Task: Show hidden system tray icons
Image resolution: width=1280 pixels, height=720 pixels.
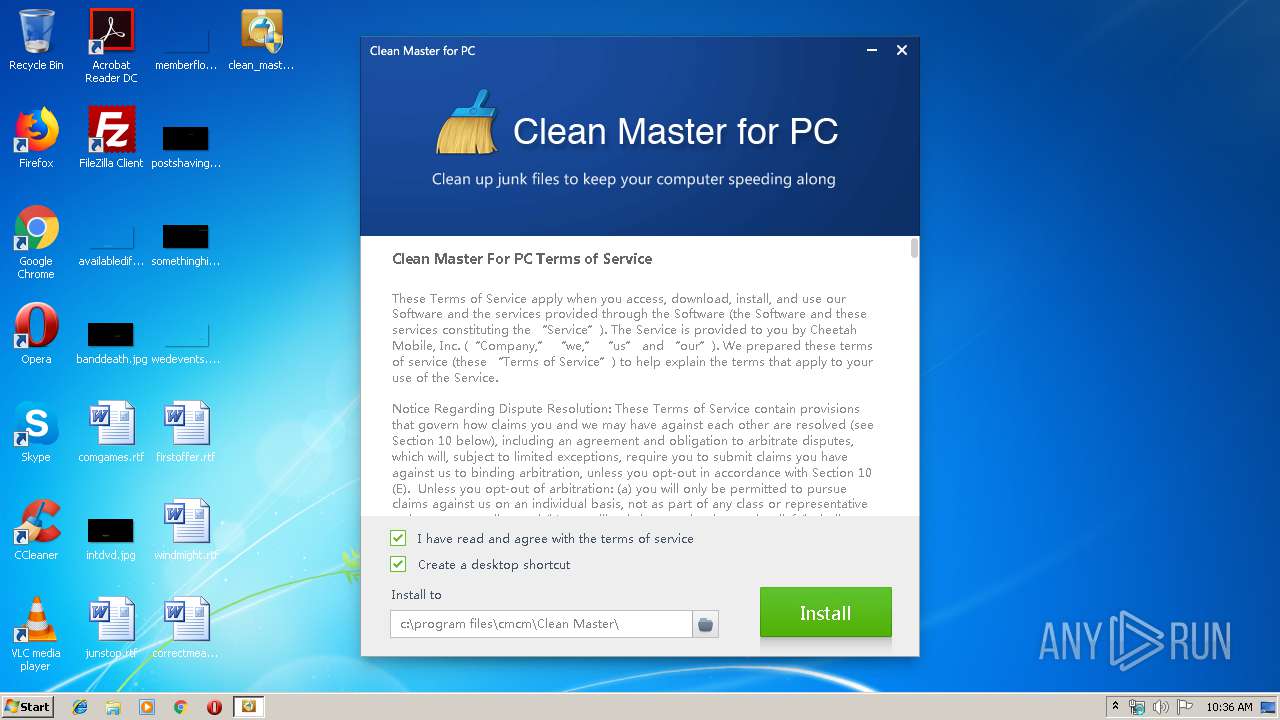Action: coord(1115,707)
